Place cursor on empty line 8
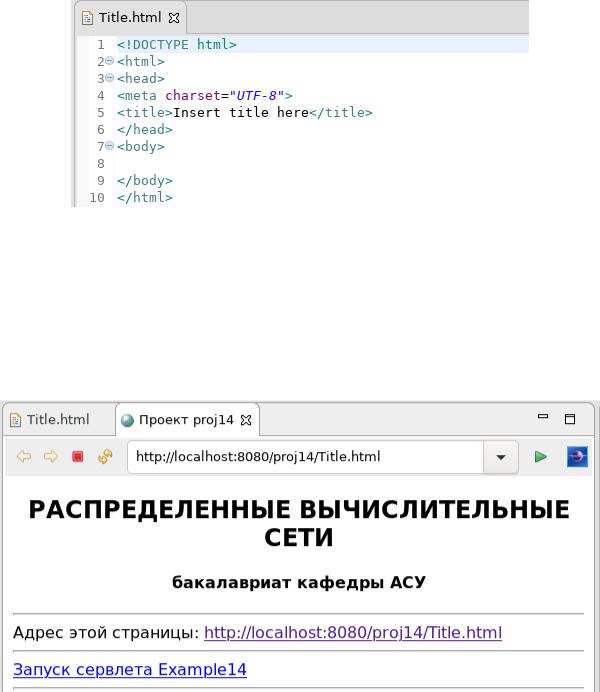 [x=321, y=163]
